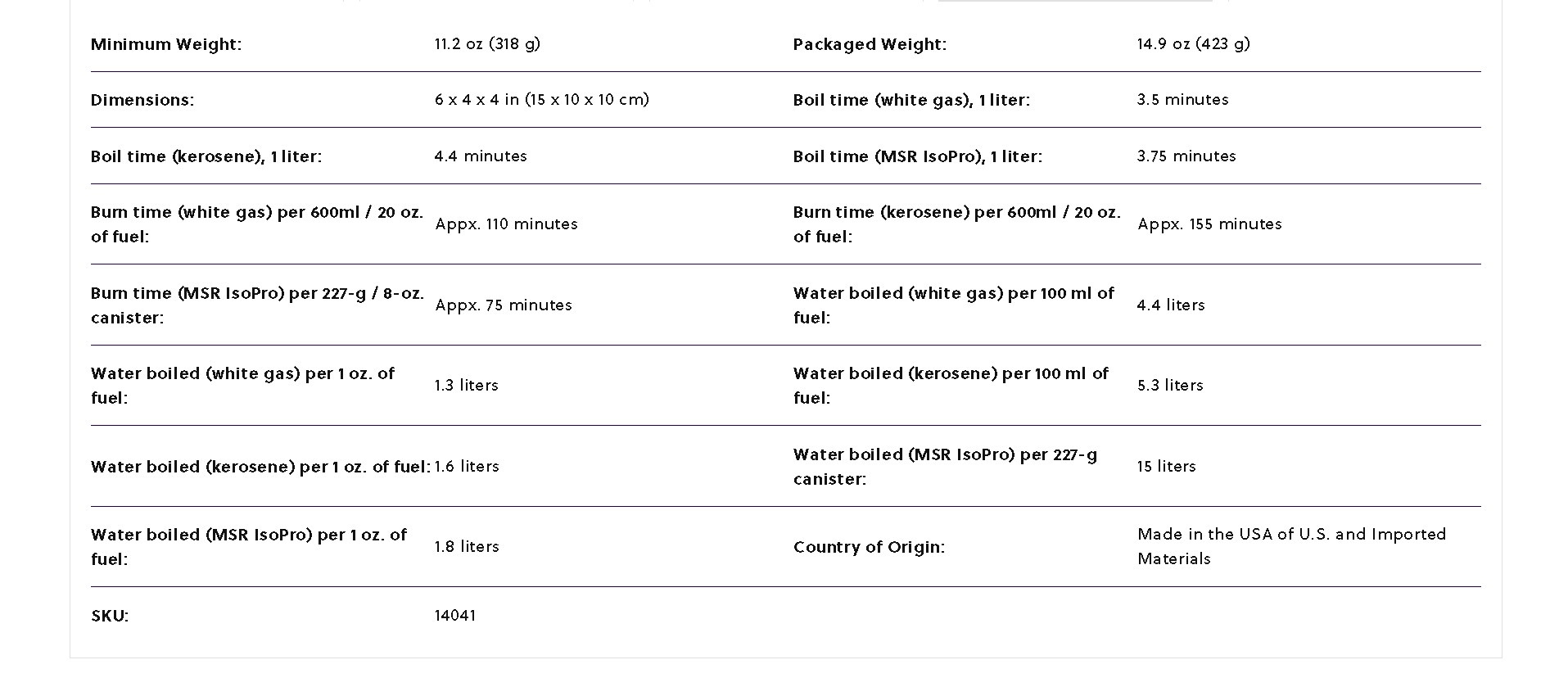This screenshot has width=1568, height=696.
Task: Click the Burn time (kerosene) label
Action: (956, 224)
